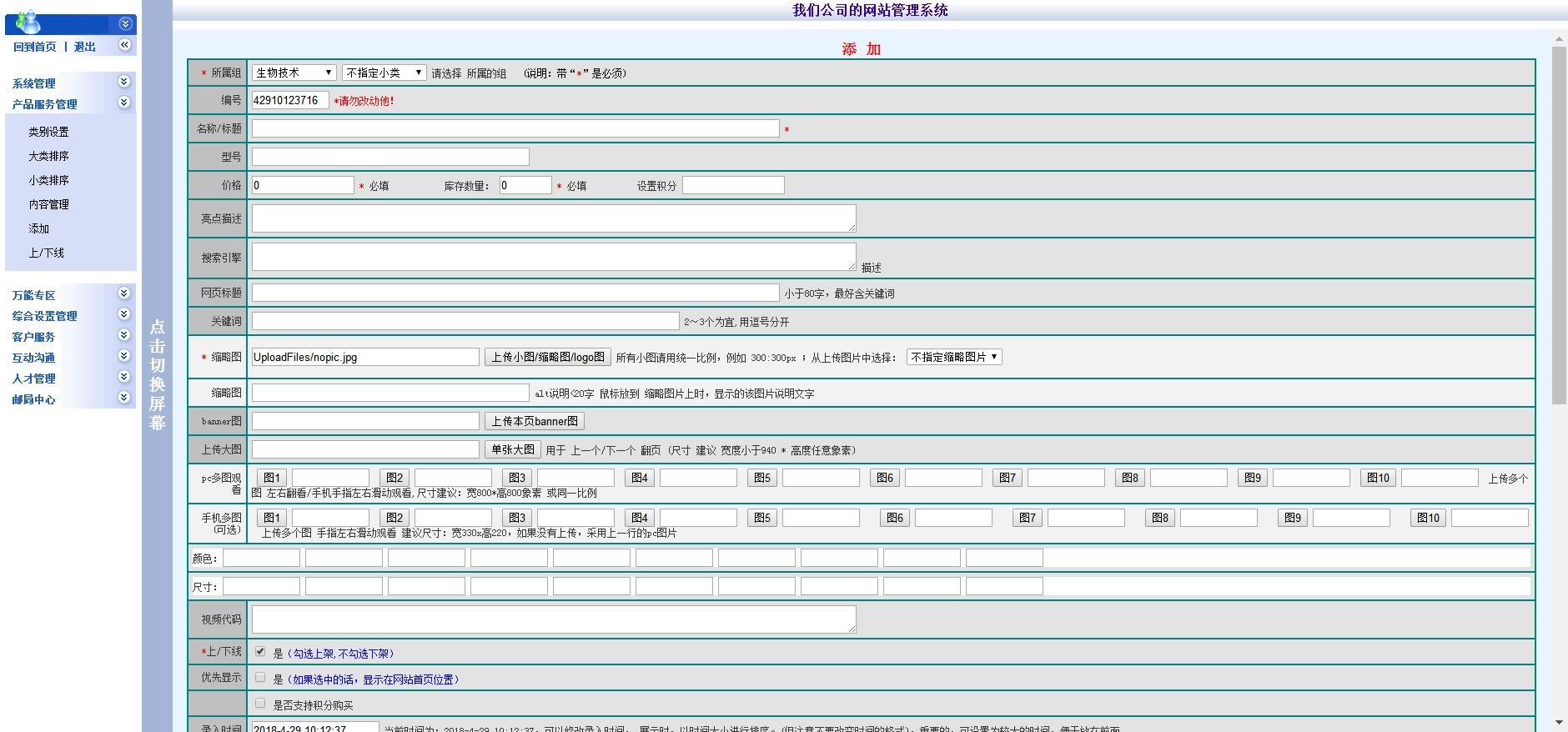Click the scrollbar up arrow at top
This screenshot has height=732, width=1568.
(x=1559, y=38)
